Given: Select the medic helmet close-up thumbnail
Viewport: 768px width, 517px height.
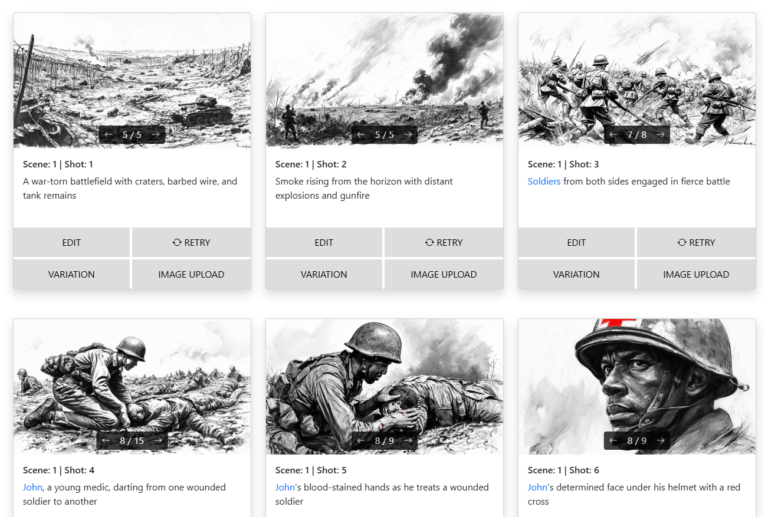Looking at the screenshot, I should (x=637, y=387).
